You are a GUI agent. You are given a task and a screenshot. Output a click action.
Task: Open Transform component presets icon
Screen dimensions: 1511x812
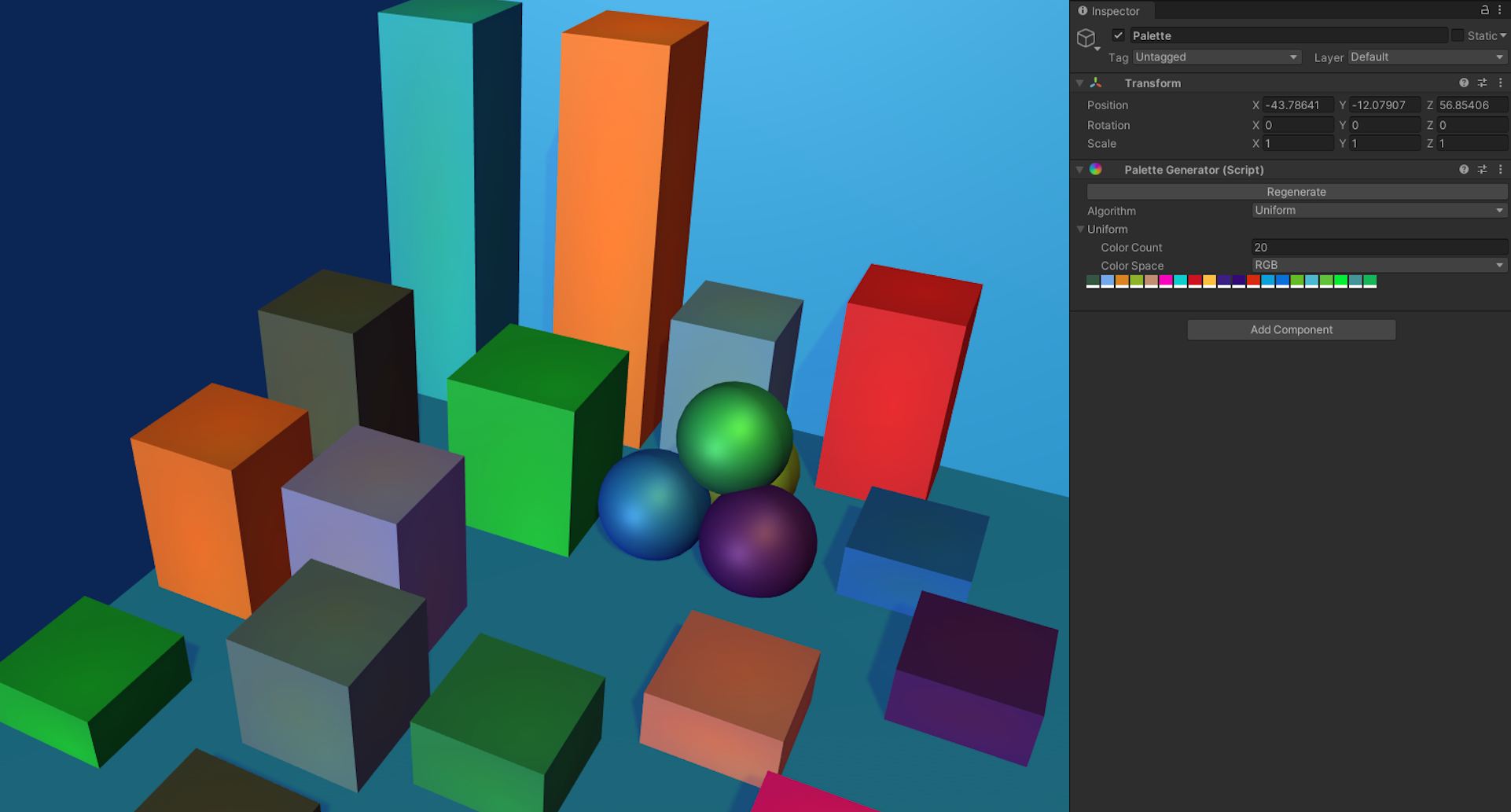pos(1483,83)
